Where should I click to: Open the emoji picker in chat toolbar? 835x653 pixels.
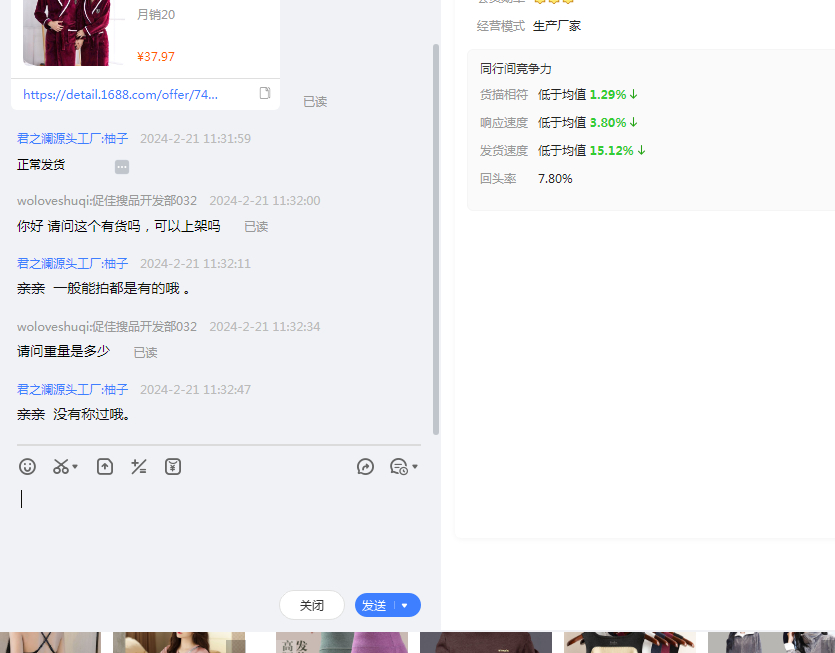pyautogui.click(x=27, y=467)
